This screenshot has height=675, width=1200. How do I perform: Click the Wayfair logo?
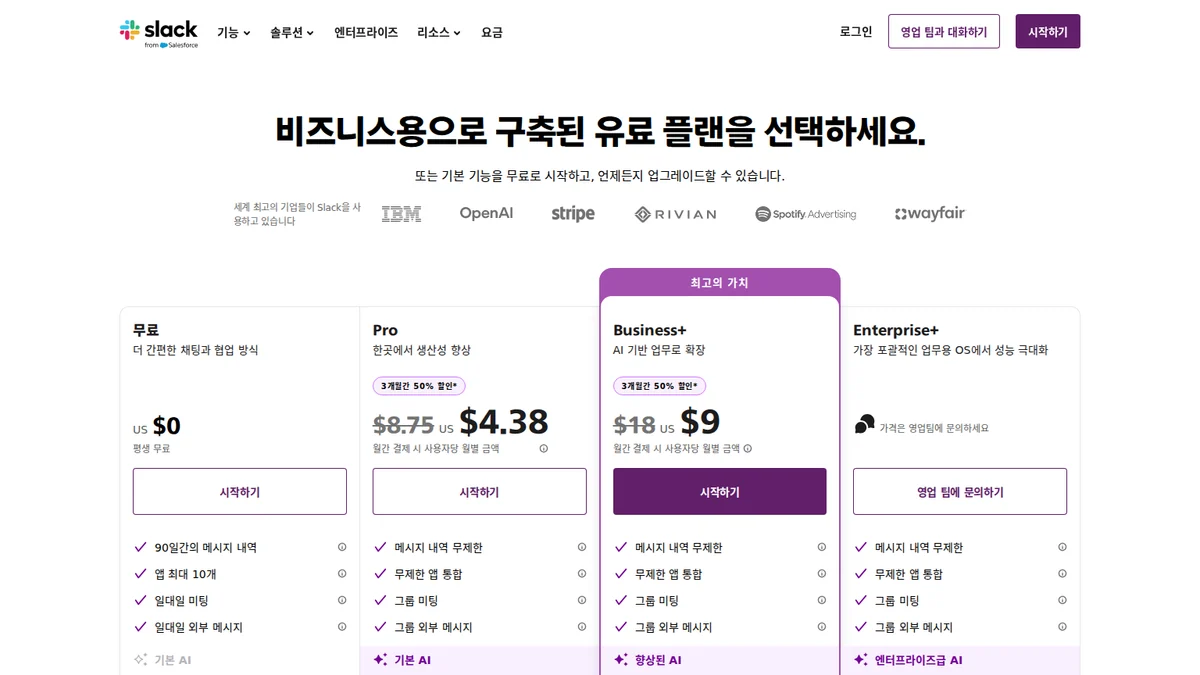pyautogui.click(x=930, y=213)
